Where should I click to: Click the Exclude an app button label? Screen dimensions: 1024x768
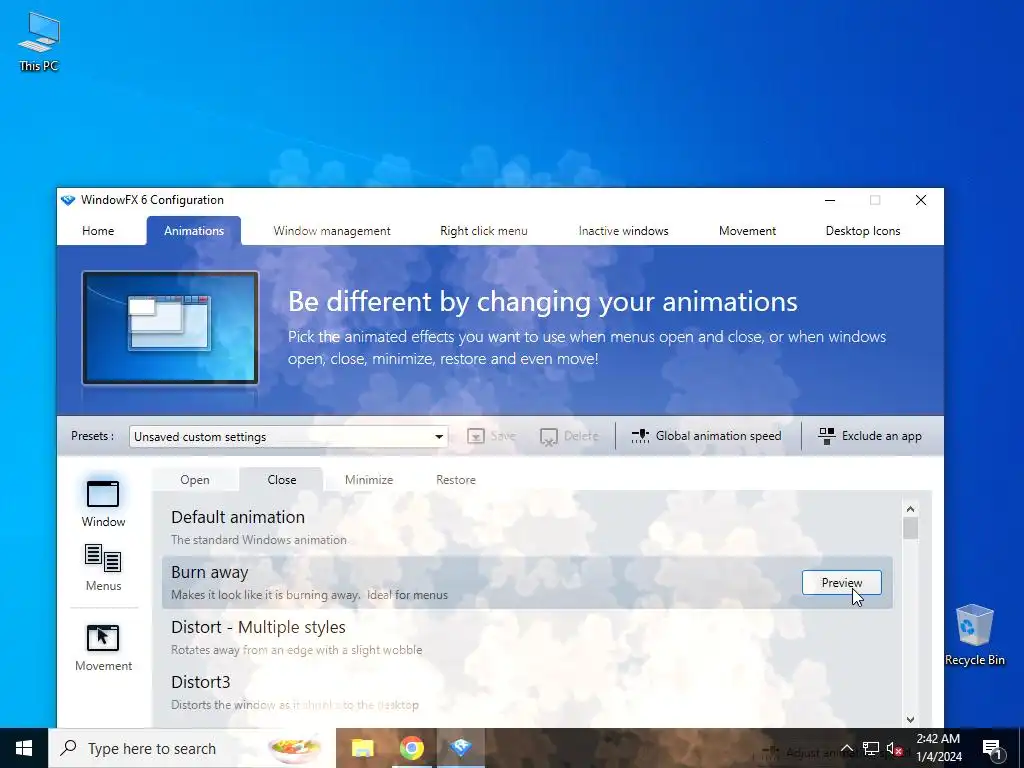coord(882,436)
